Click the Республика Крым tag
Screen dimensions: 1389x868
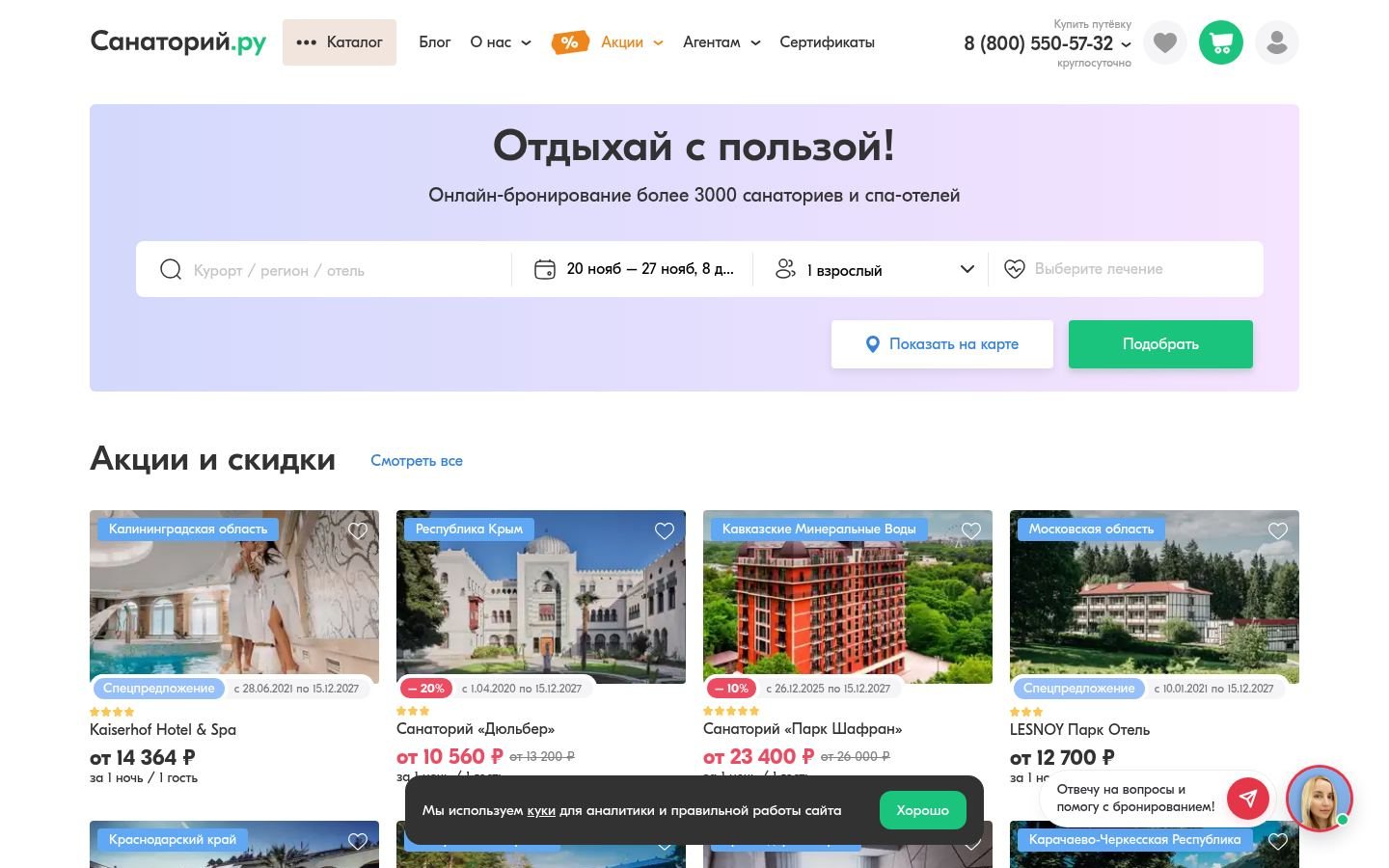(x=469, y=529)
